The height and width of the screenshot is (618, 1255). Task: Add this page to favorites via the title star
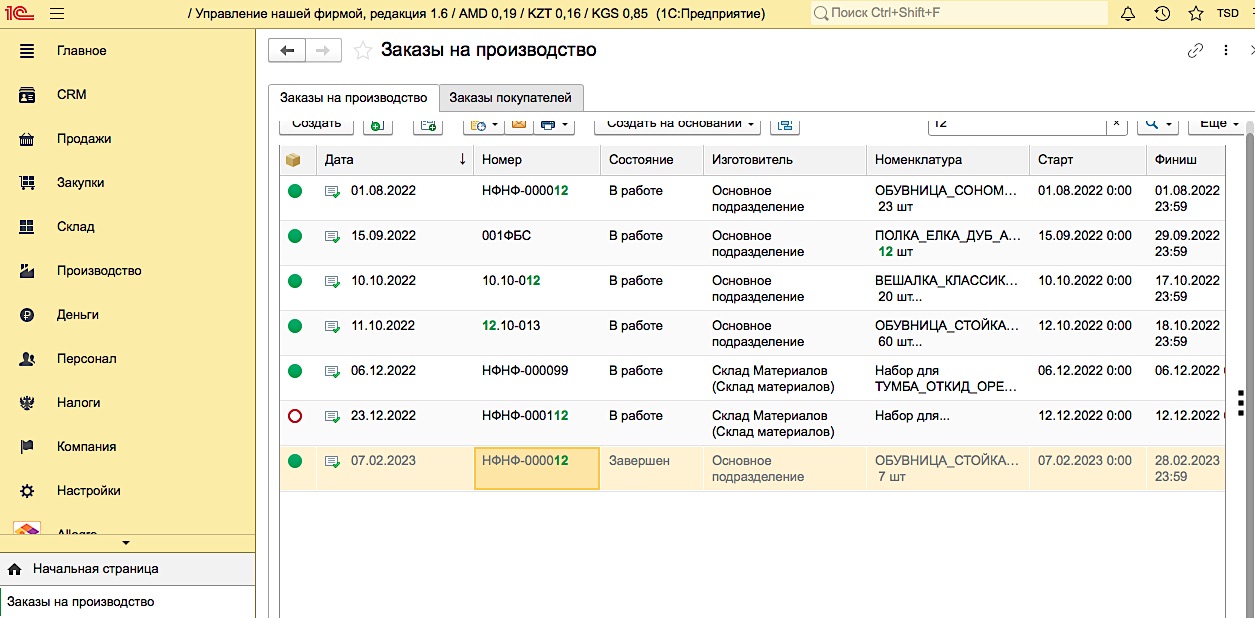[x=363, y=51]
